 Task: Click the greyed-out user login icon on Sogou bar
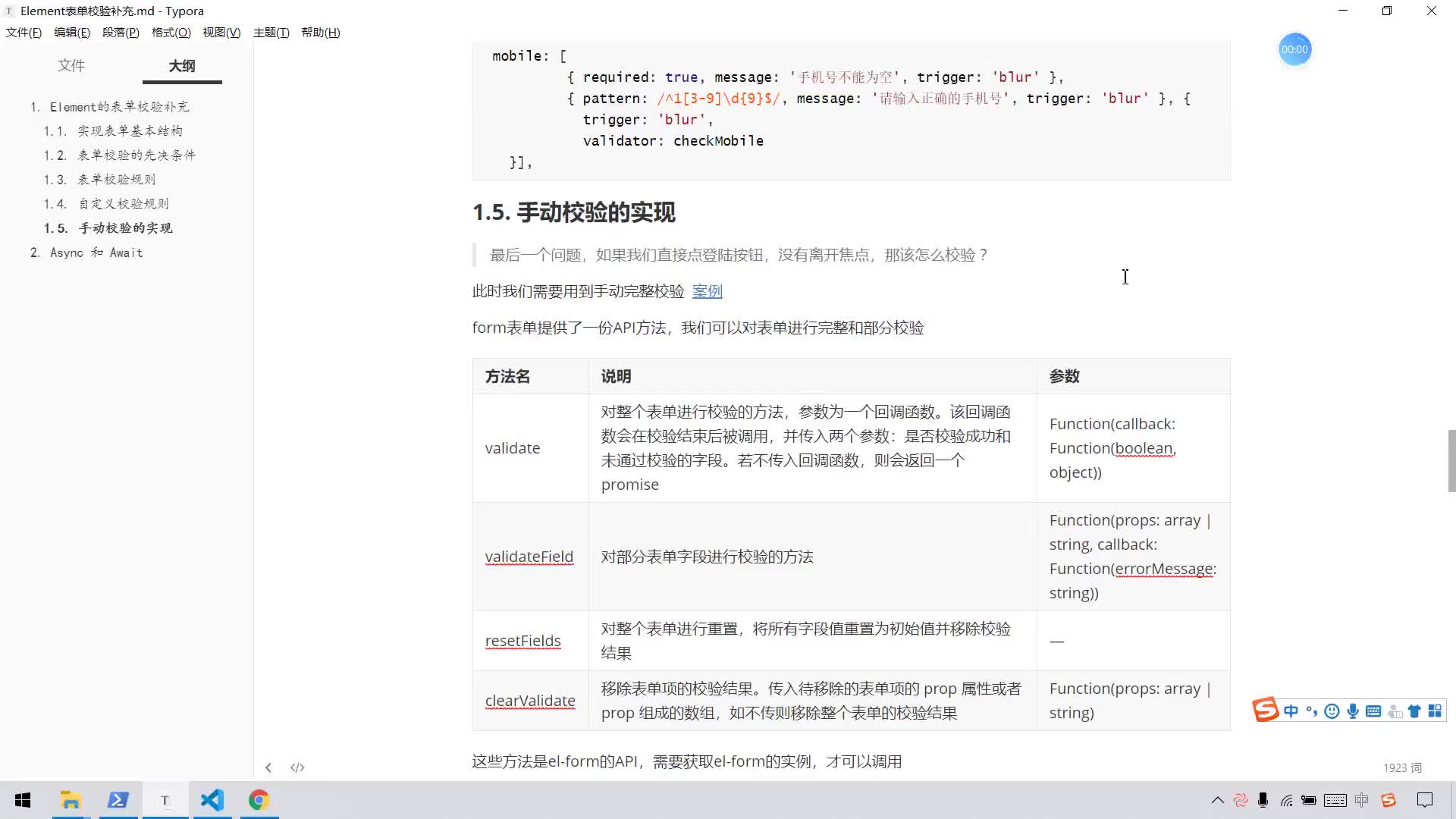pos(1394,711)
